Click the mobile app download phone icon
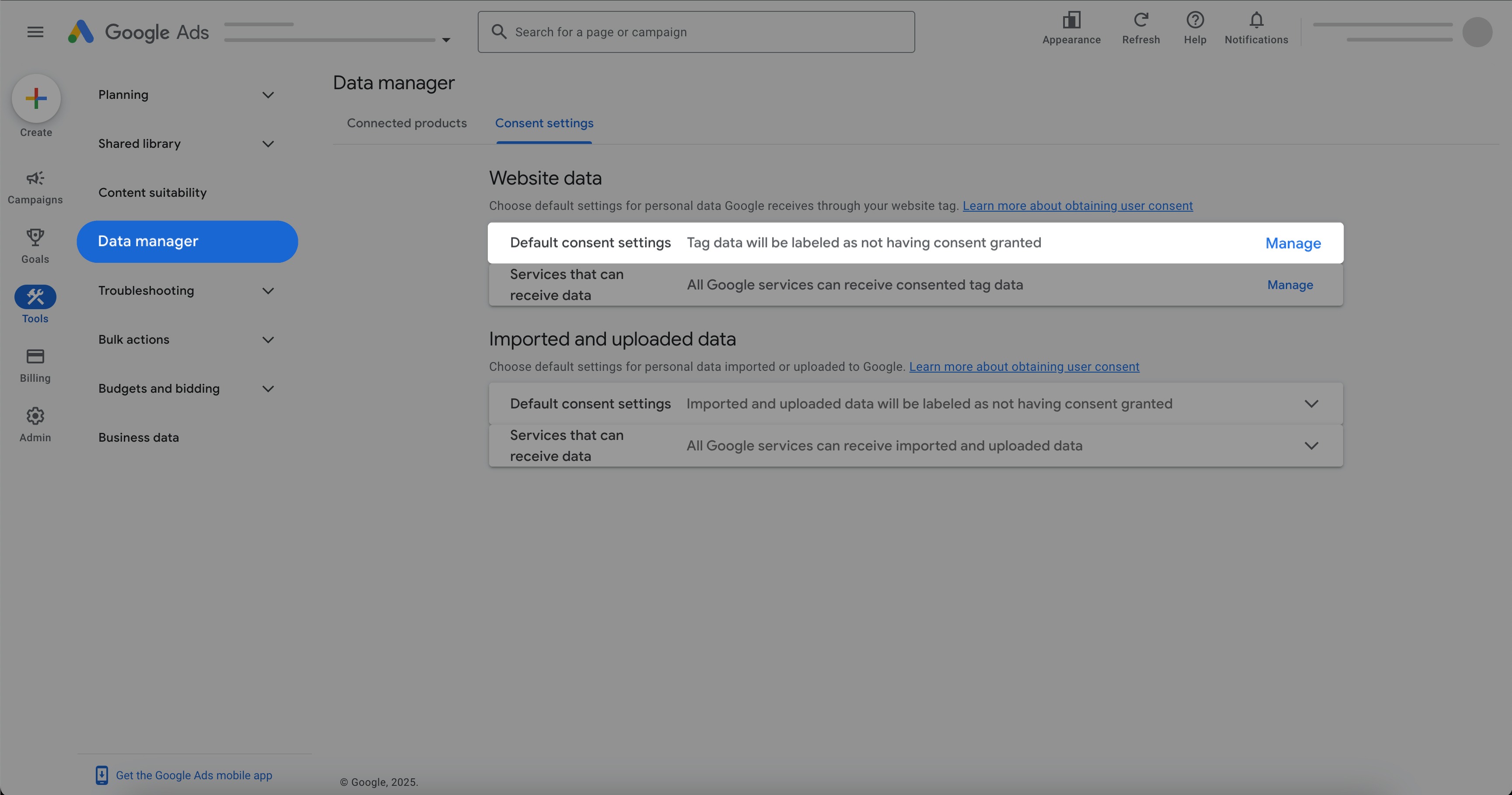This screenshot has height=795, width=1512. 101,775
